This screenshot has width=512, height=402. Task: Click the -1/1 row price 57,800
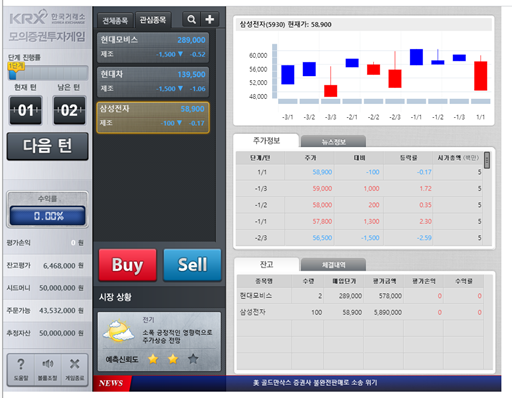point(322,221)
